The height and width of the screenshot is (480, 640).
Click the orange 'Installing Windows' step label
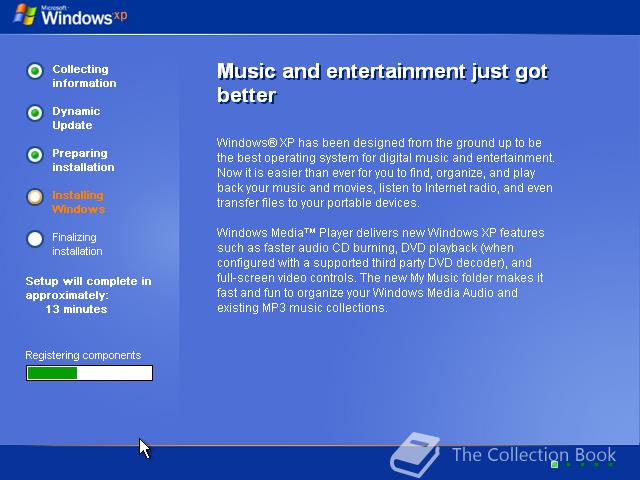78,202
